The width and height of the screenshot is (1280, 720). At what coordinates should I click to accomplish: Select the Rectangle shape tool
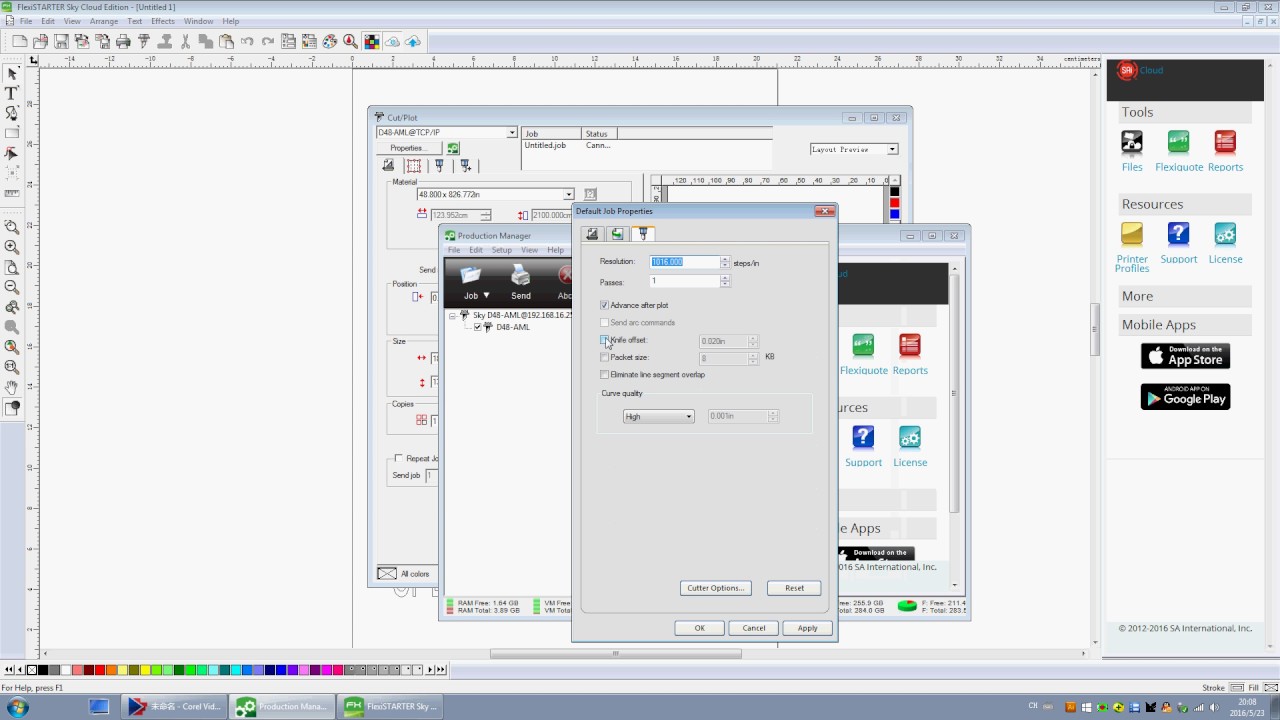[x=12, y=133]
